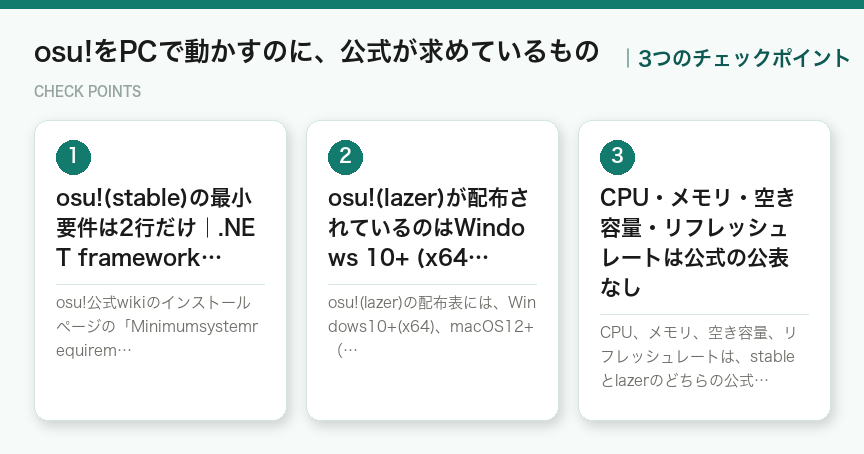The height and width of the screenshot is (454, 864).
Task: Click the description starting osu!公式wikiのインストール
Action: 158,327
